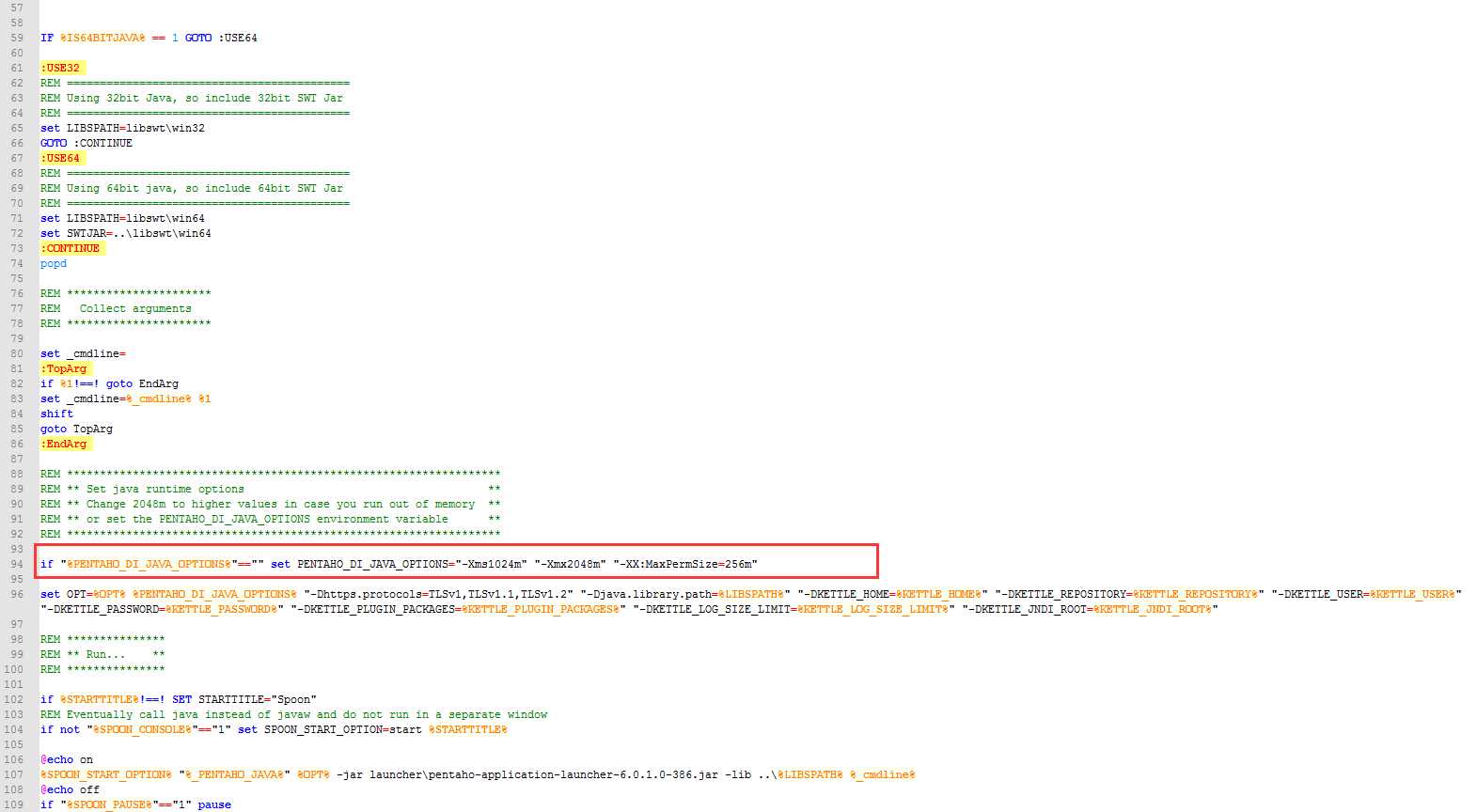
Task: Click '@echo off' on line 108
Action: click(x=70, y=789)
